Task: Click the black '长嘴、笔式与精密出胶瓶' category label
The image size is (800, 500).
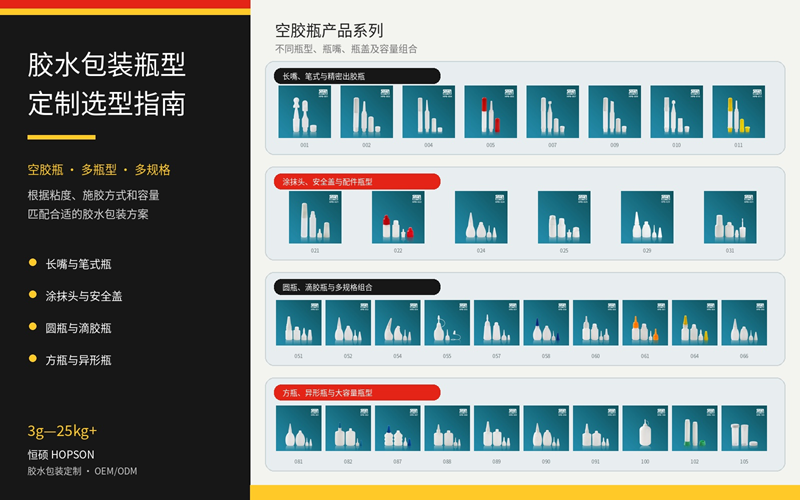Action: click(x=357, y=76)
